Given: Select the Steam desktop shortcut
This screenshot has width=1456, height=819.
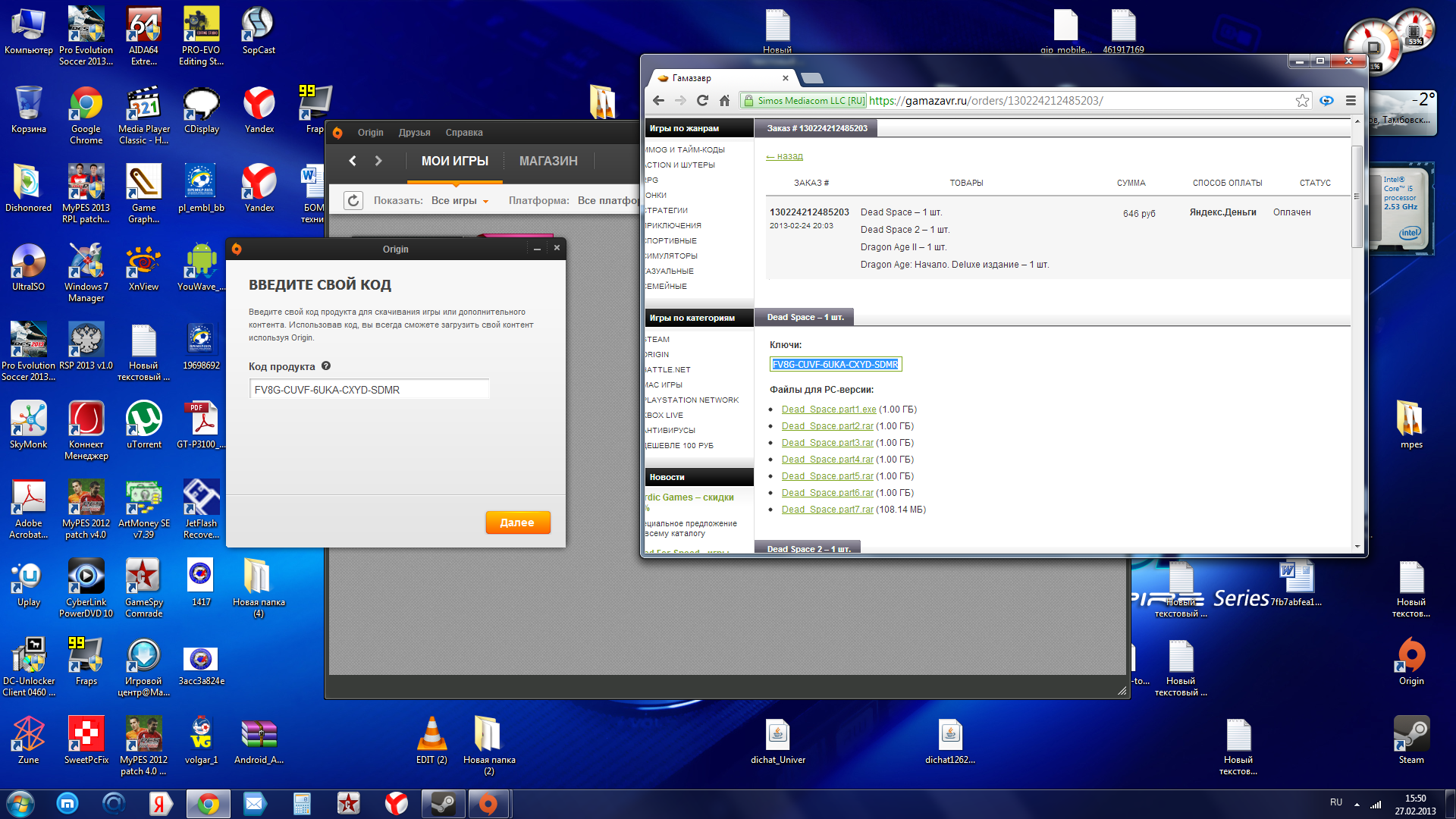Looking at the screenshot, I should tap(1411, 740).
